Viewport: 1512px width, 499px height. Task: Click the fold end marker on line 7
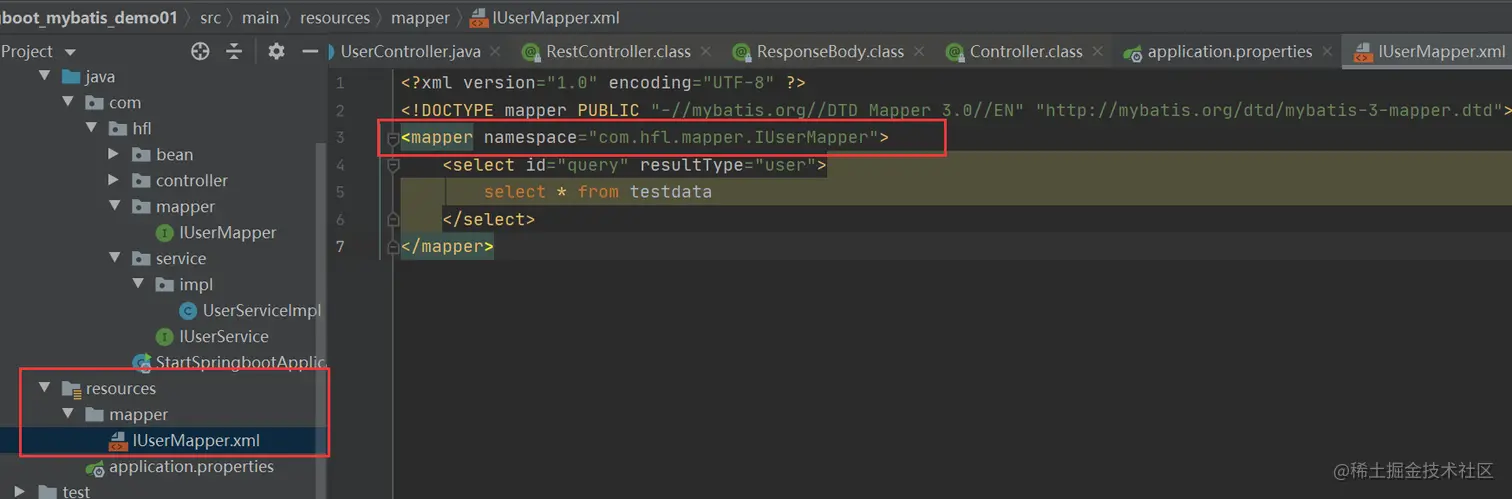(x=394, y=246)
